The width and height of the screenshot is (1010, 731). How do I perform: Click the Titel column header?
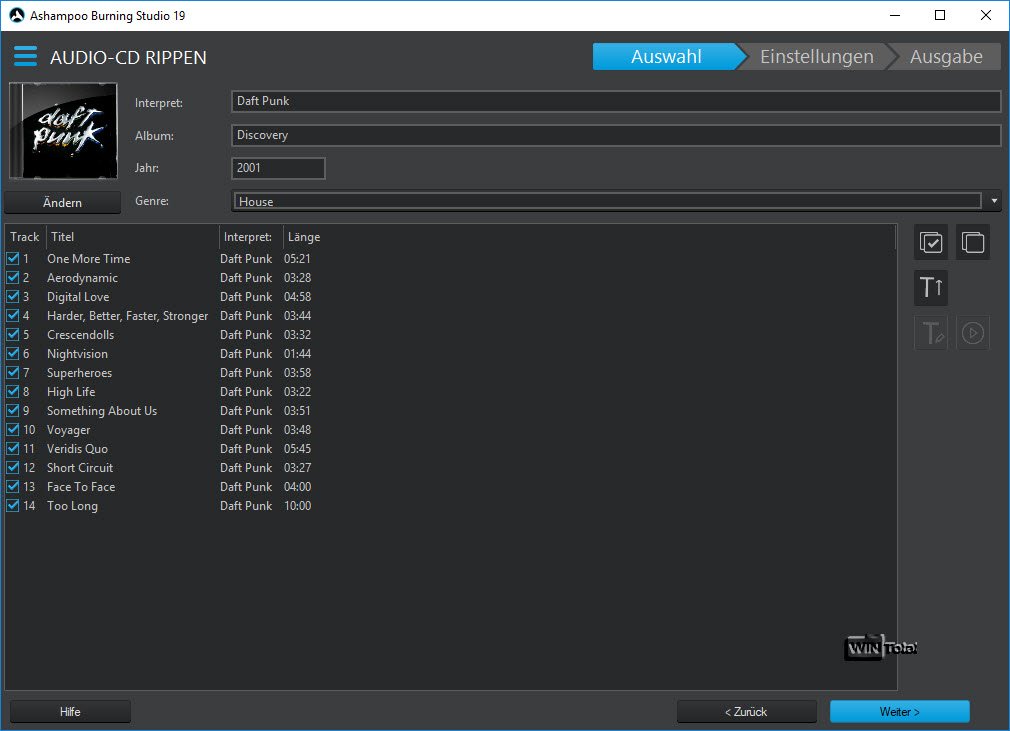coord(132,236)
